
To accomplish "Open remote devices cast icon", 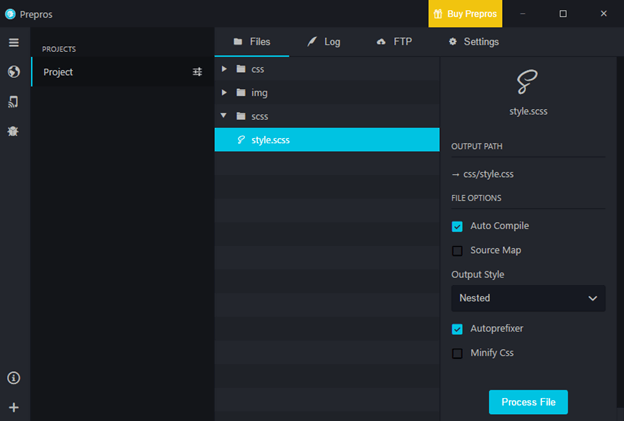I will [x=13, y=102].
